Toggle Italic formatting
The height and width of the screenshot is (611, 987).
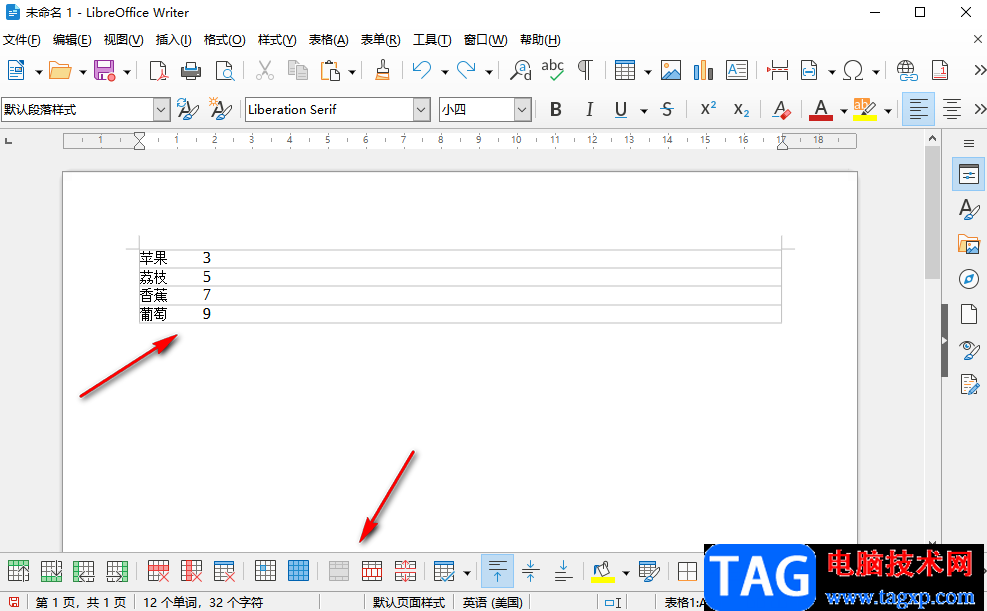click(x=589, y=109)
